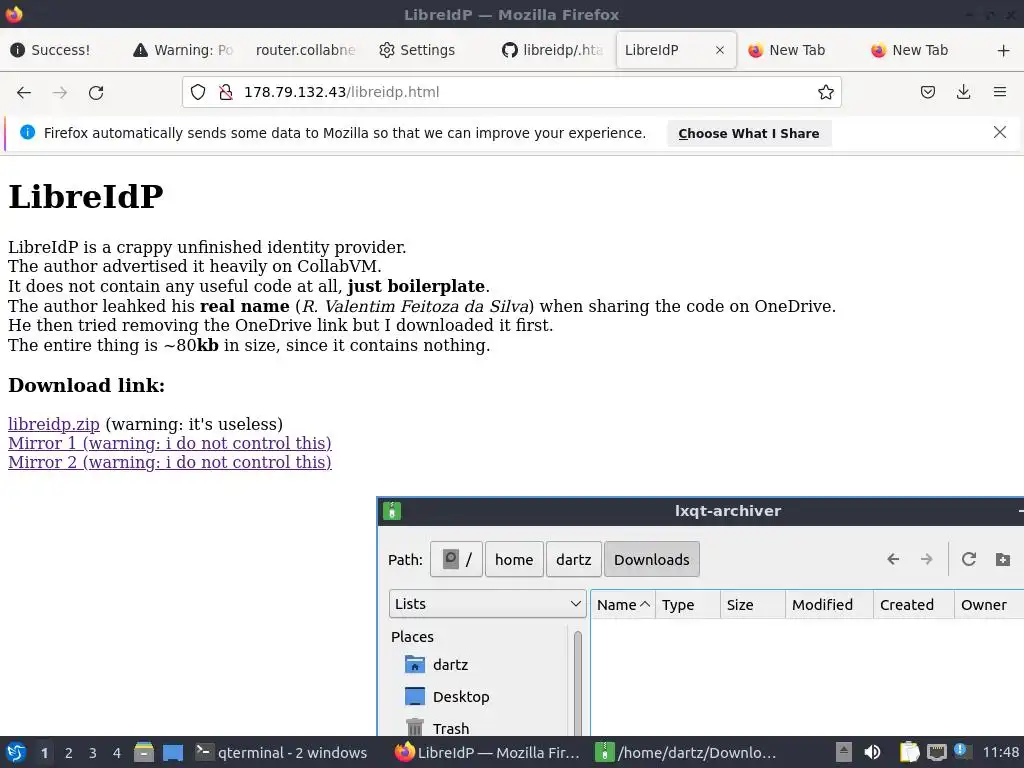Sort files by the Created column
1024x768 pixels.
(x=914, y=605)
